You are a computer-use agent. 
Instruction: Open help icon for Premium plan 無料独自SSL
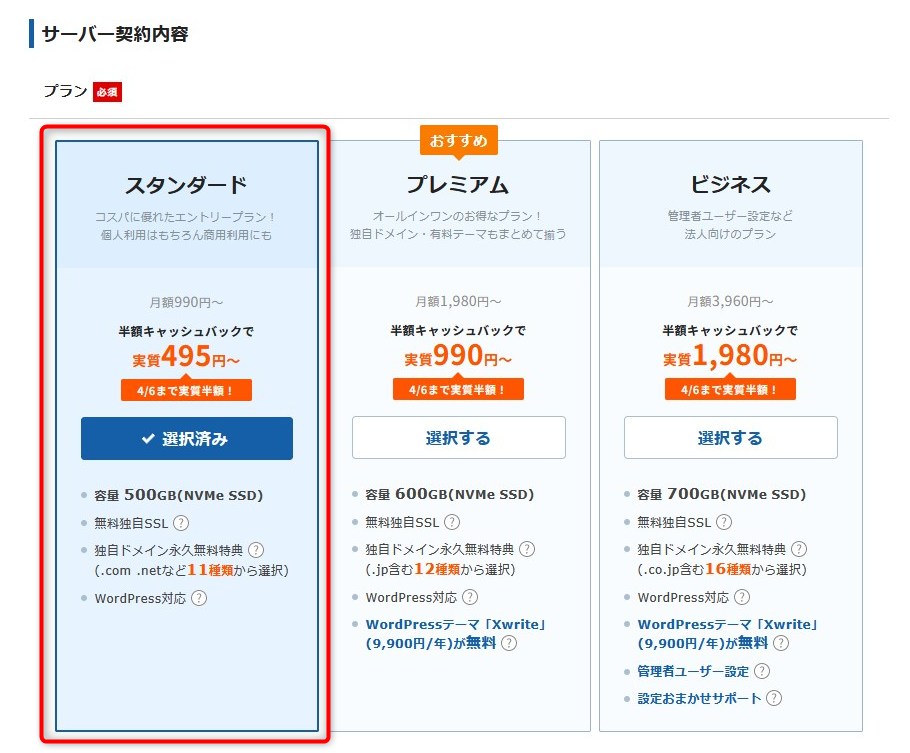click(x=452, y=522)
